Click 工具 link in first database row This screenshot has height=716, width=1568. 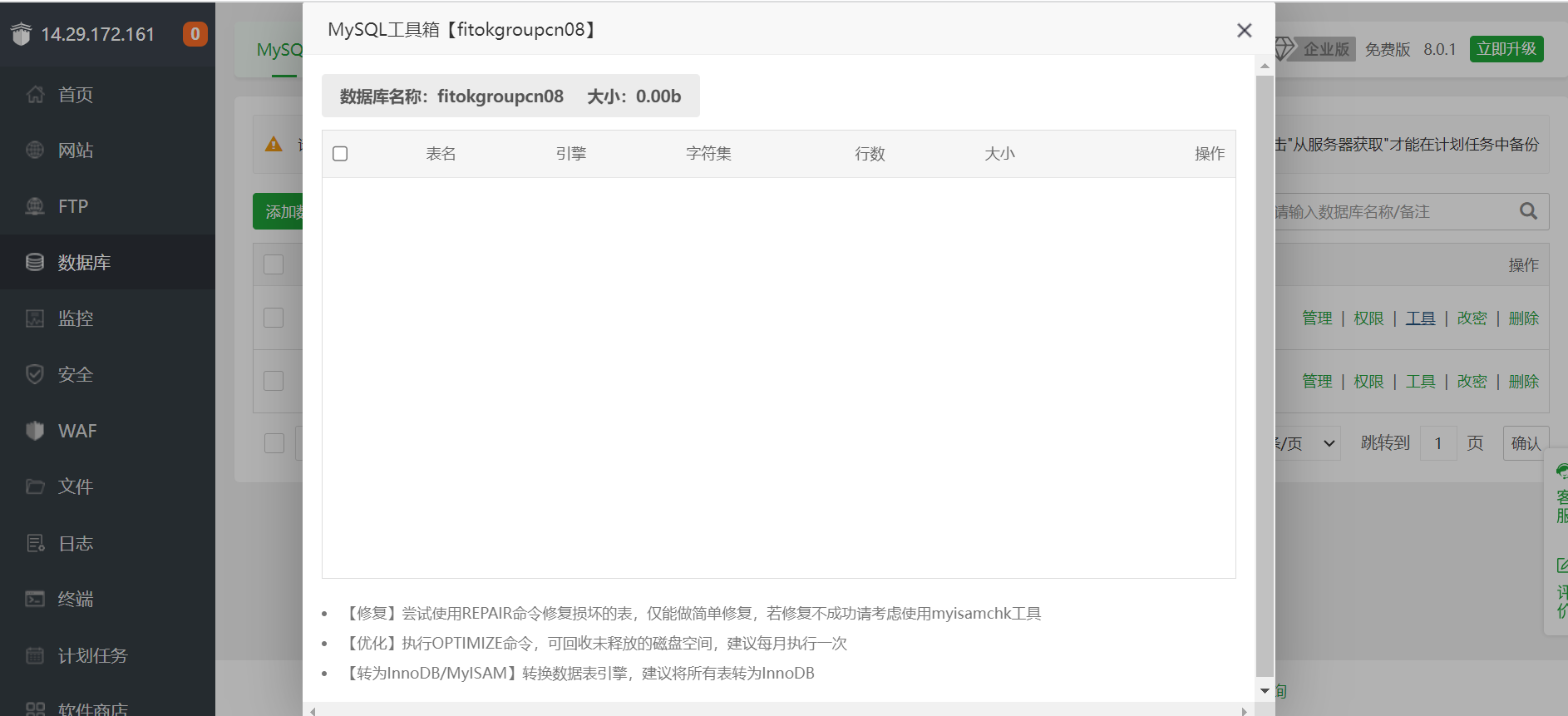click(x=1420, y=318)
